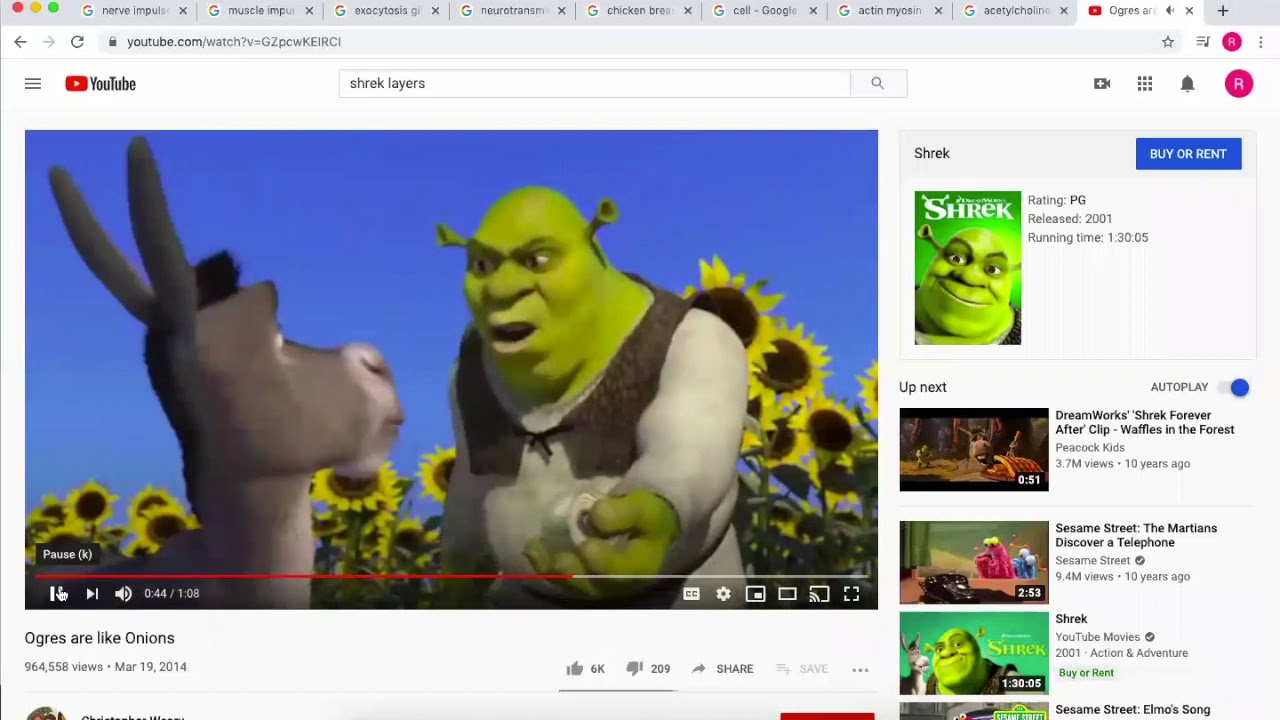Open Sesame Street Martians Discover a Telephone title

click(1136, 535)
